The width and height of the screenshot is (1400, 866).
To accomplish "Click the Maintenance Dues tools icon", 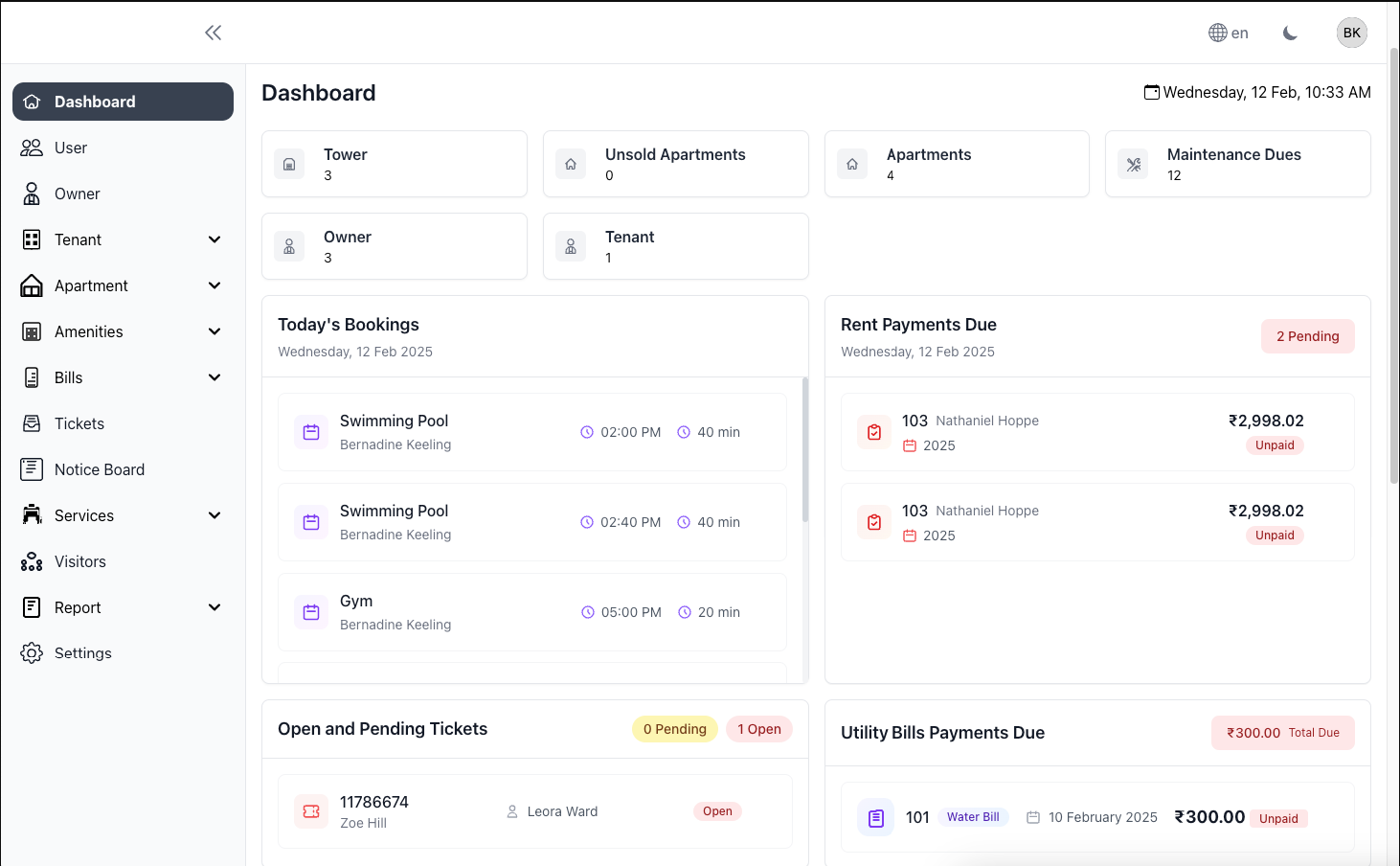I will 1134,164.
